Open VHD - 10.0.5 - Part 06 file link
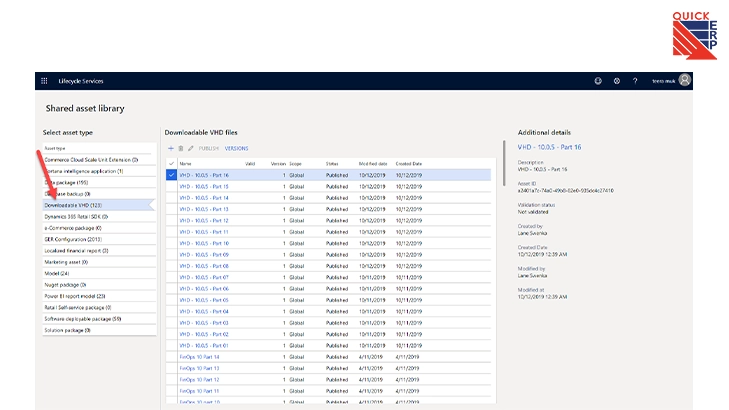 [x=204, y=289]
